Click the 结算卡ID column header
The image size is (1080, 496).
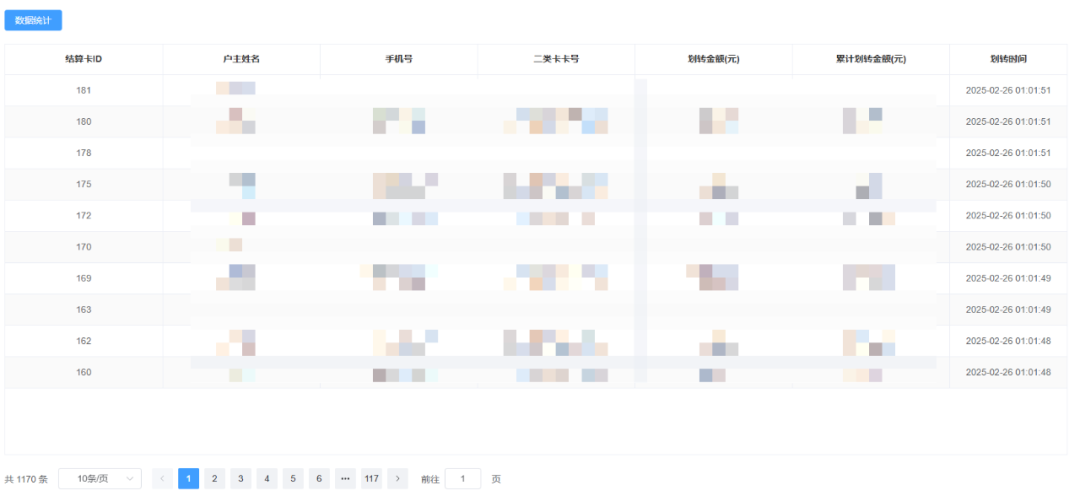click(x=84, y=59)
